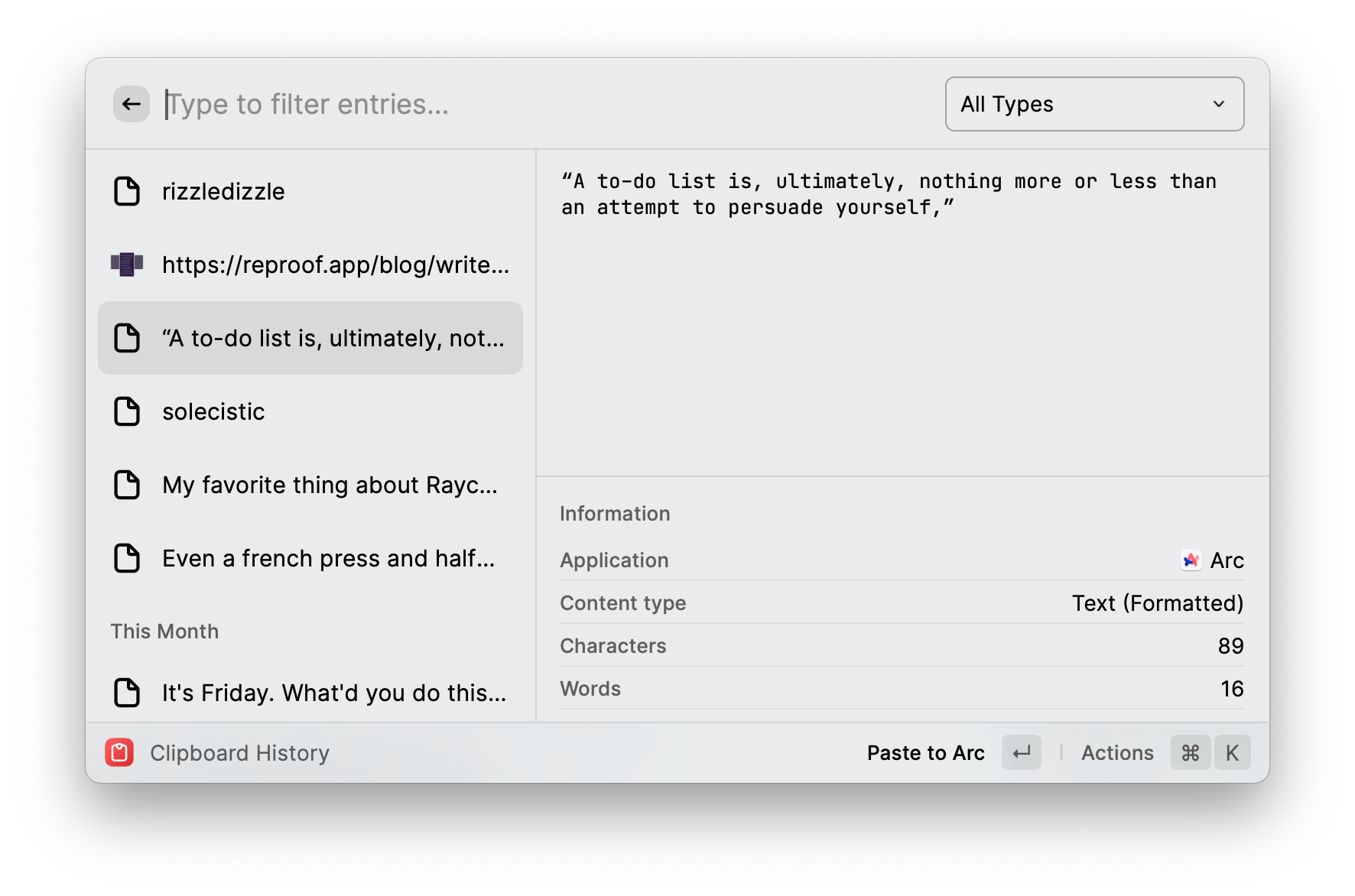Click the back arrow button
The height and width of the screenshot is (896, 1355).
tap(131, 104)
